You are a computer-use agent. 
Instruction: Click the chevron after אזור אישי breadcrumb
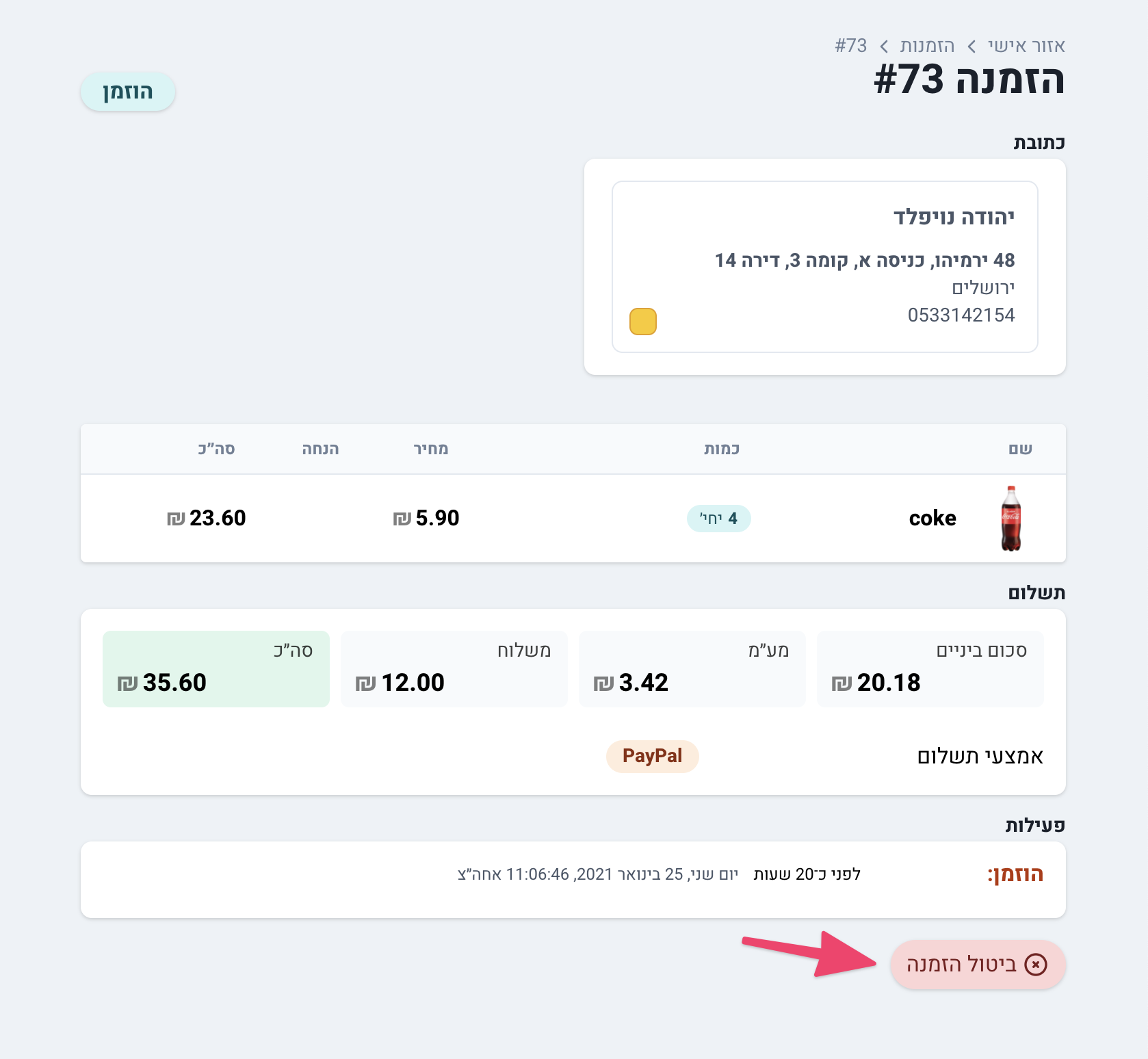971,47
